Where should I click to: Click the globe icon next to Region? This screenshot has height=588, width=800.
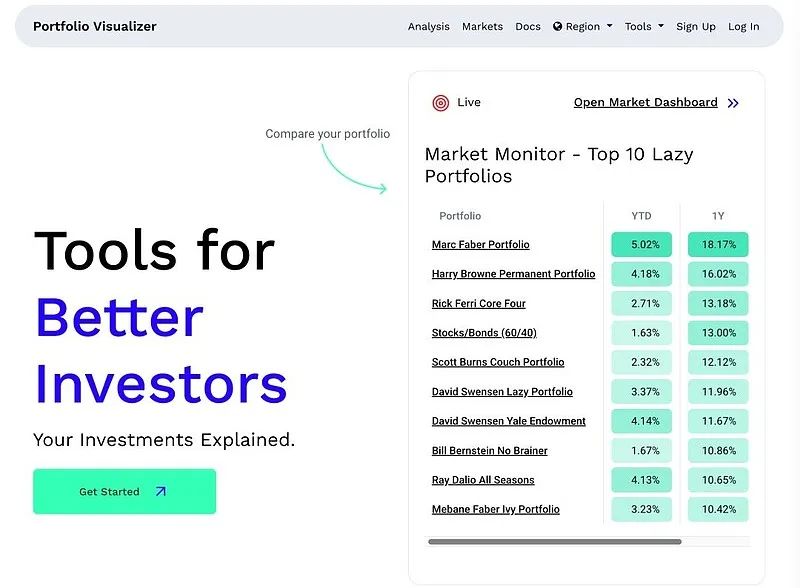557,26
